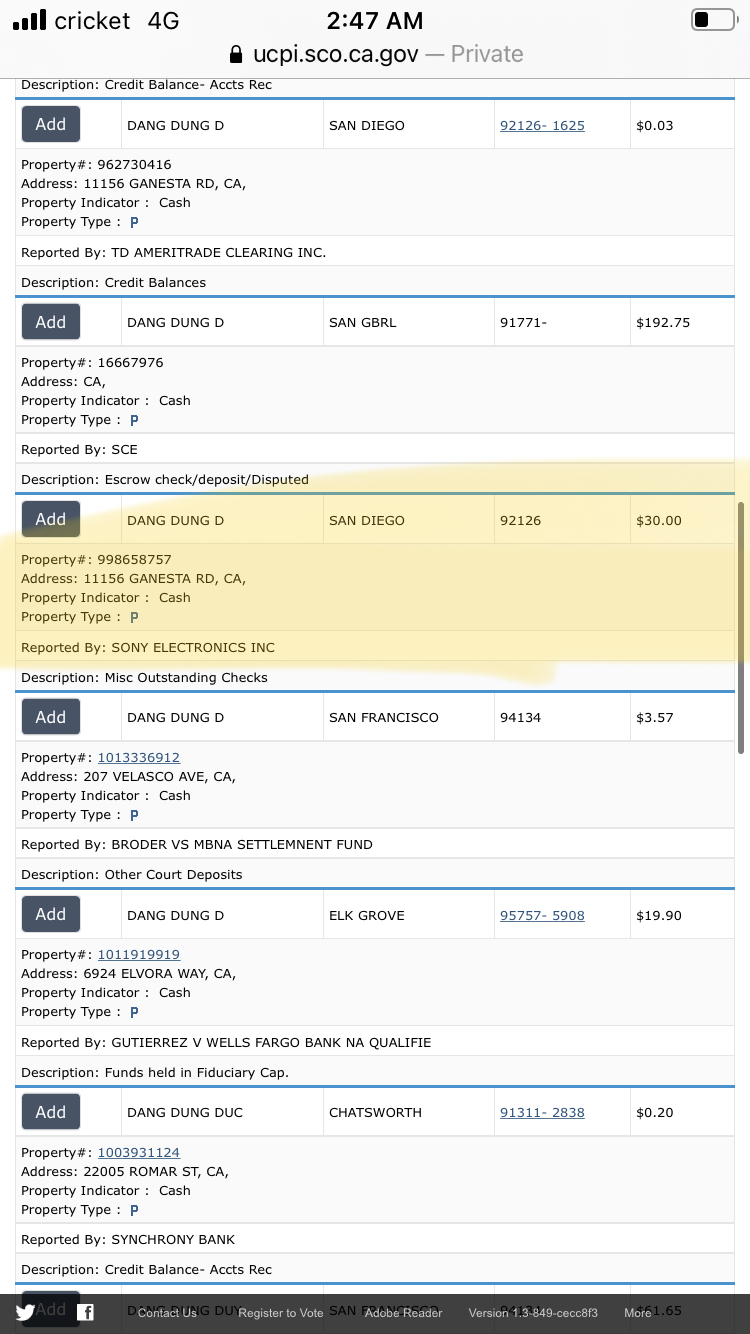The width and height of the screenshot is (750, 1334).
Task: Select 'Address: 22005 ROMAR ST, CA,'
Action: coord(125,1171)
